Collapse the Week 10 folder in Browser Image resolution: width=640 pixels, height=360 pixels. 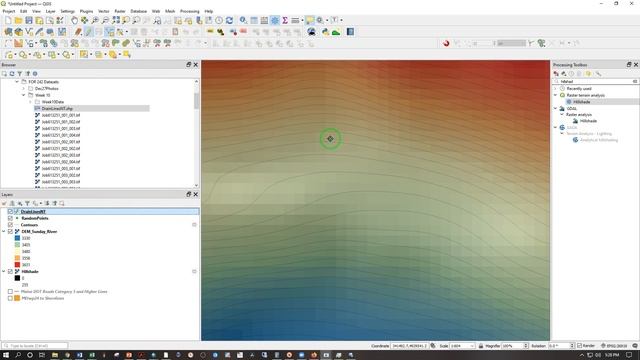click(x=24, y=95)
